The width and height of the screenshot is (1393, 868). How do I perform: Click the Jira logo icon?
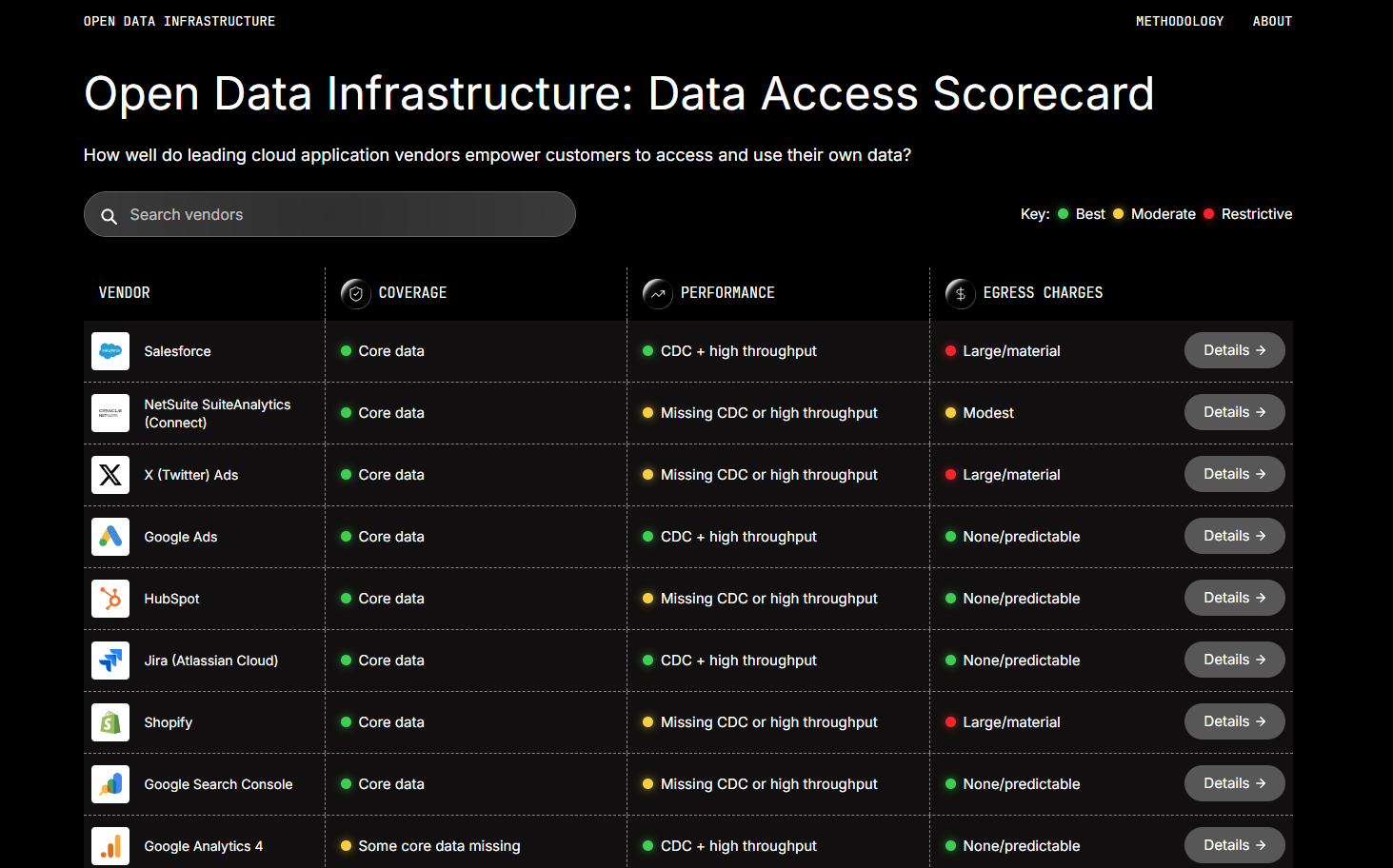[110, 661]
